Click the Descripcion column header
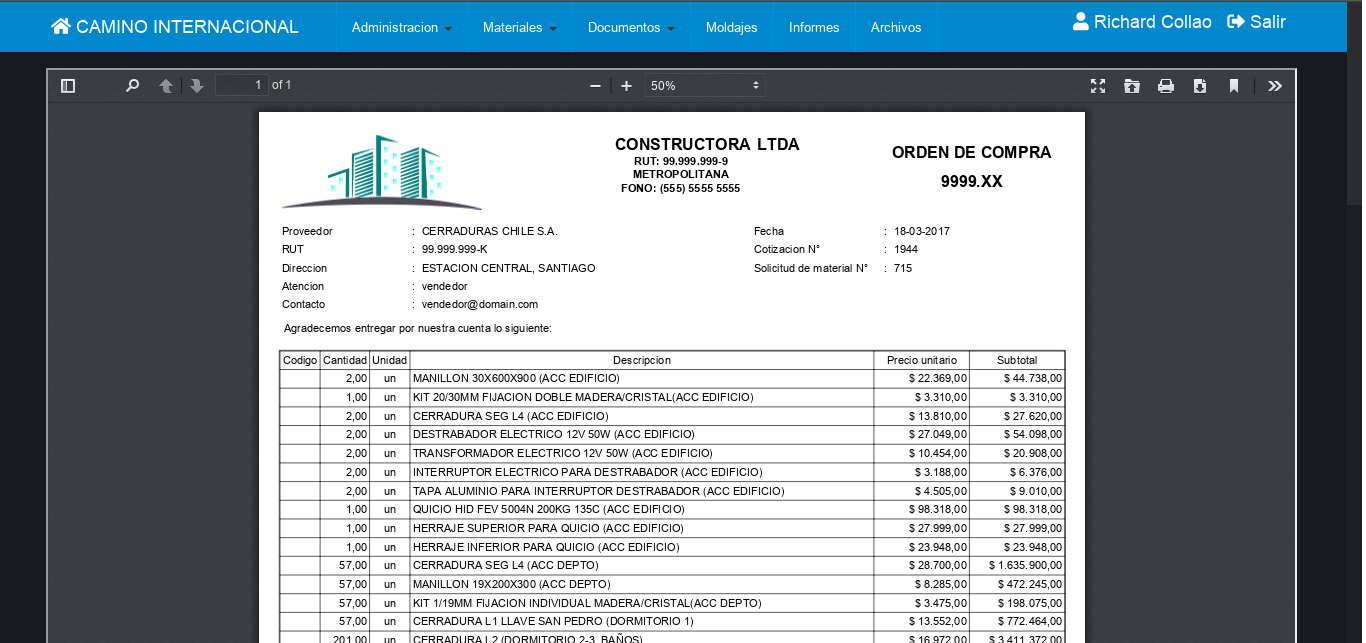Screen dimensions: 1366x643 pos(642,360)
